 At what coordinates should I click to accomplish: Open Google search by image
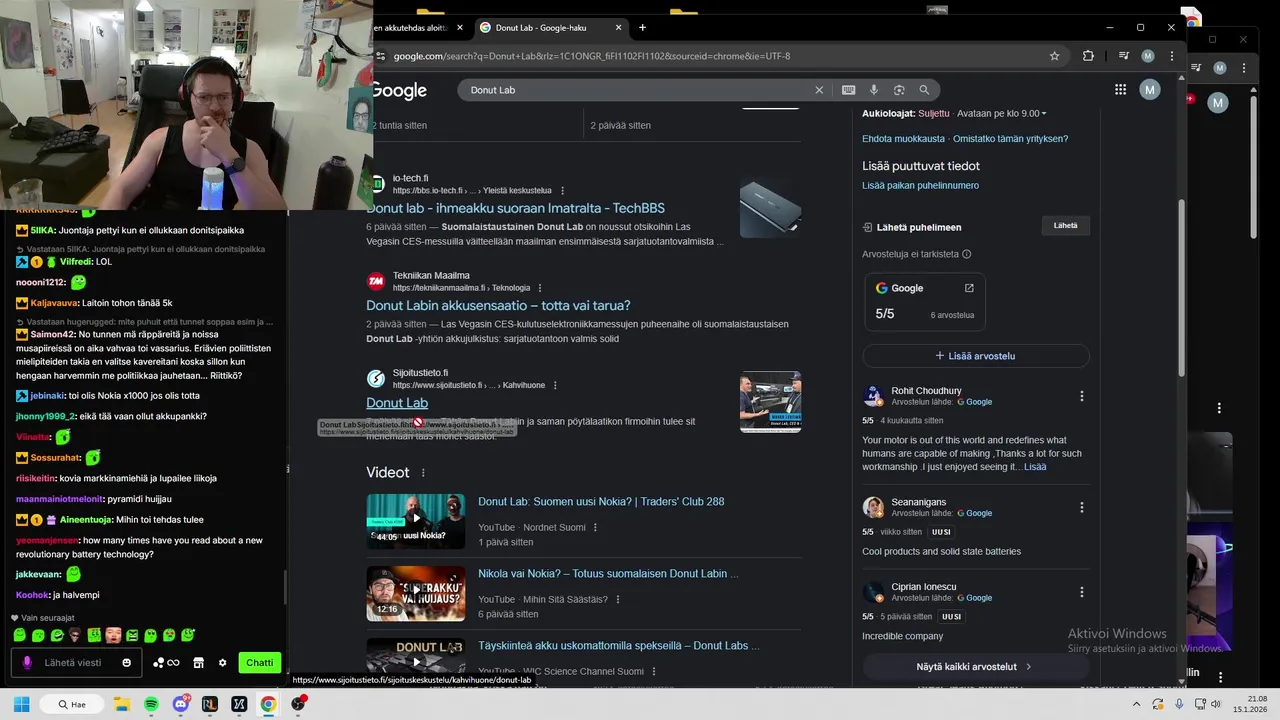pyautogui.click(x=899, y=90)
